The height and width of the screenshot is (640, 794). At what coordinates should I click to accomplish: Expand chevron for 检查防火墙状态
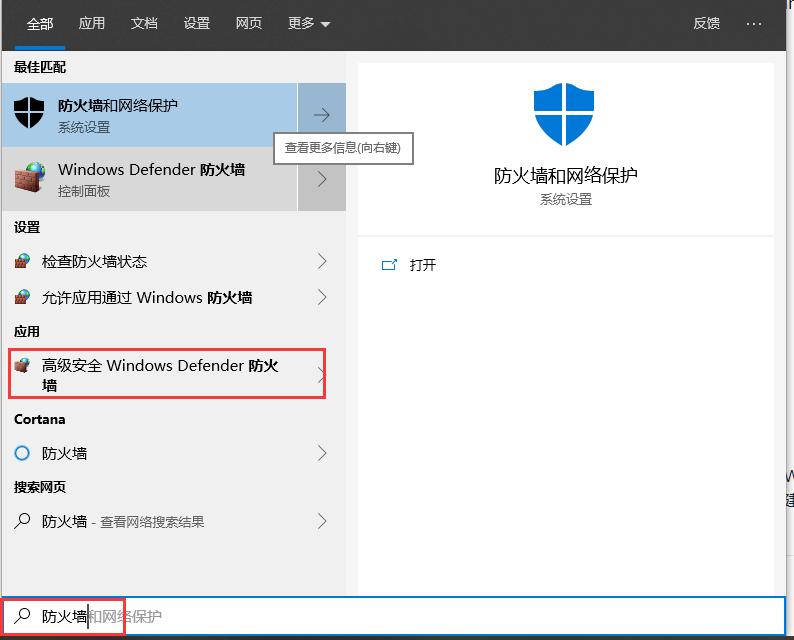coord(322,261)
